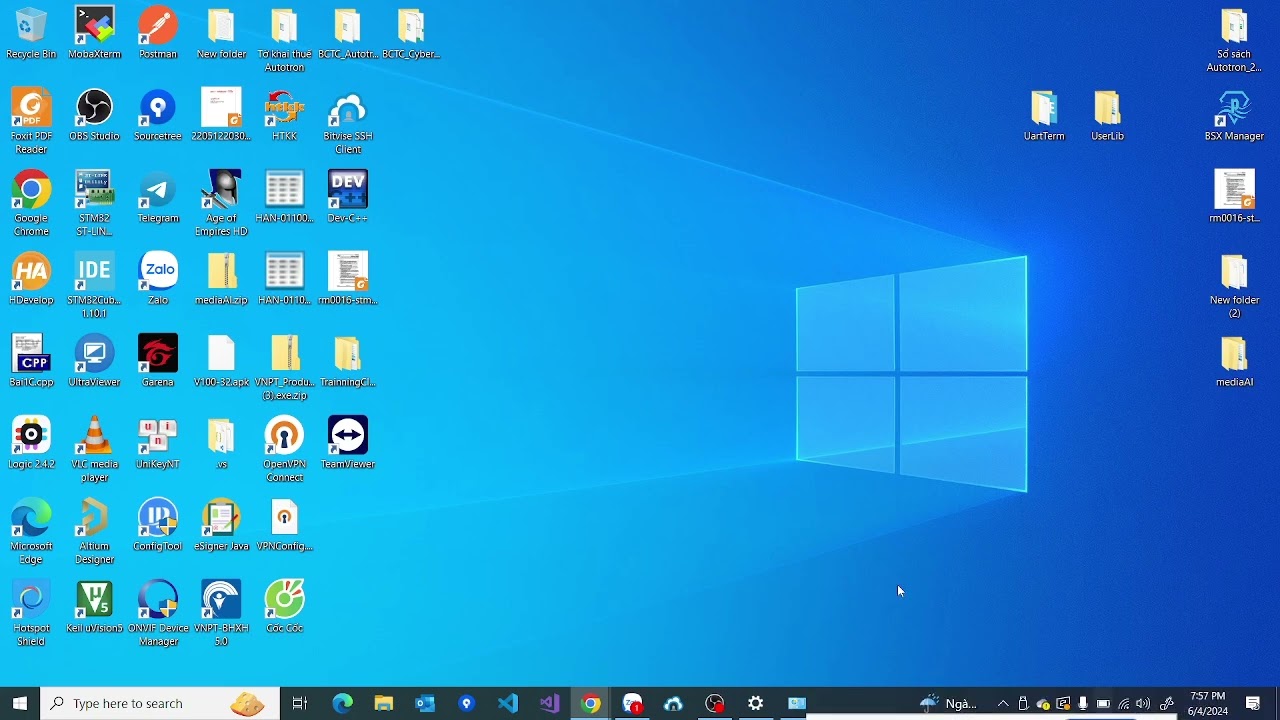Select the mediaAI folder on the right
Screen dimensions: 1280x720
pos(1235,361)
